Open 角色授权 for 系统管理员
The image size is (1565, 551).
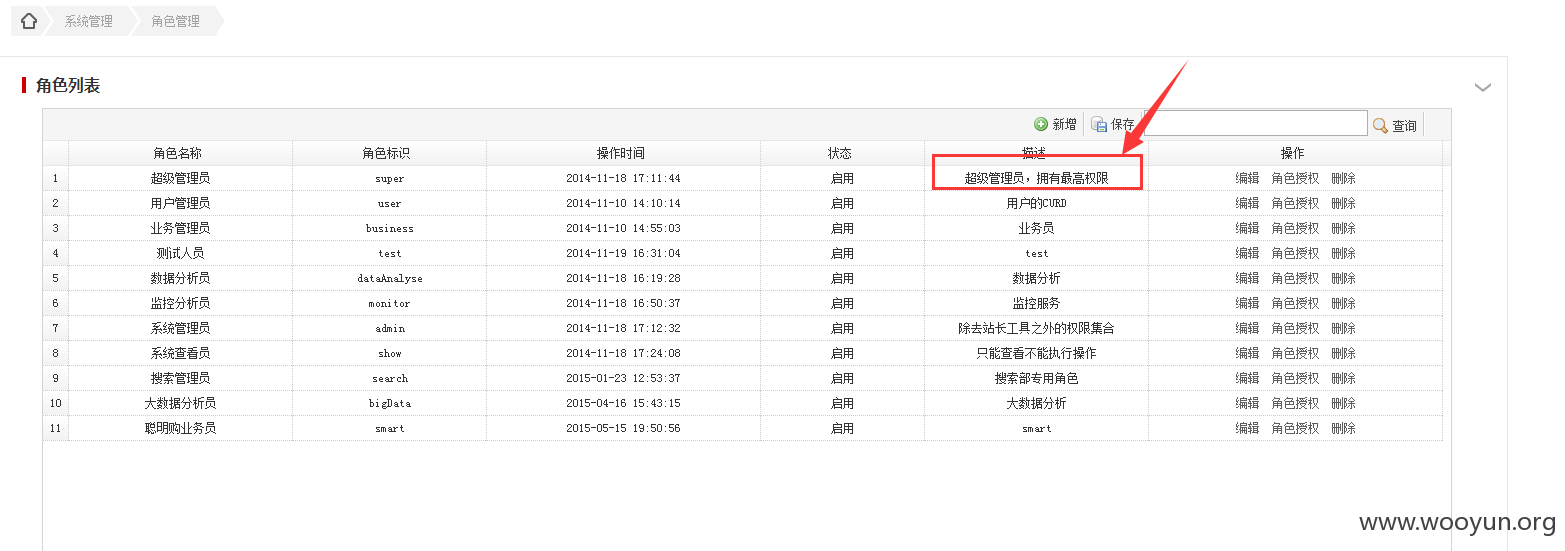click(1295, 328)
